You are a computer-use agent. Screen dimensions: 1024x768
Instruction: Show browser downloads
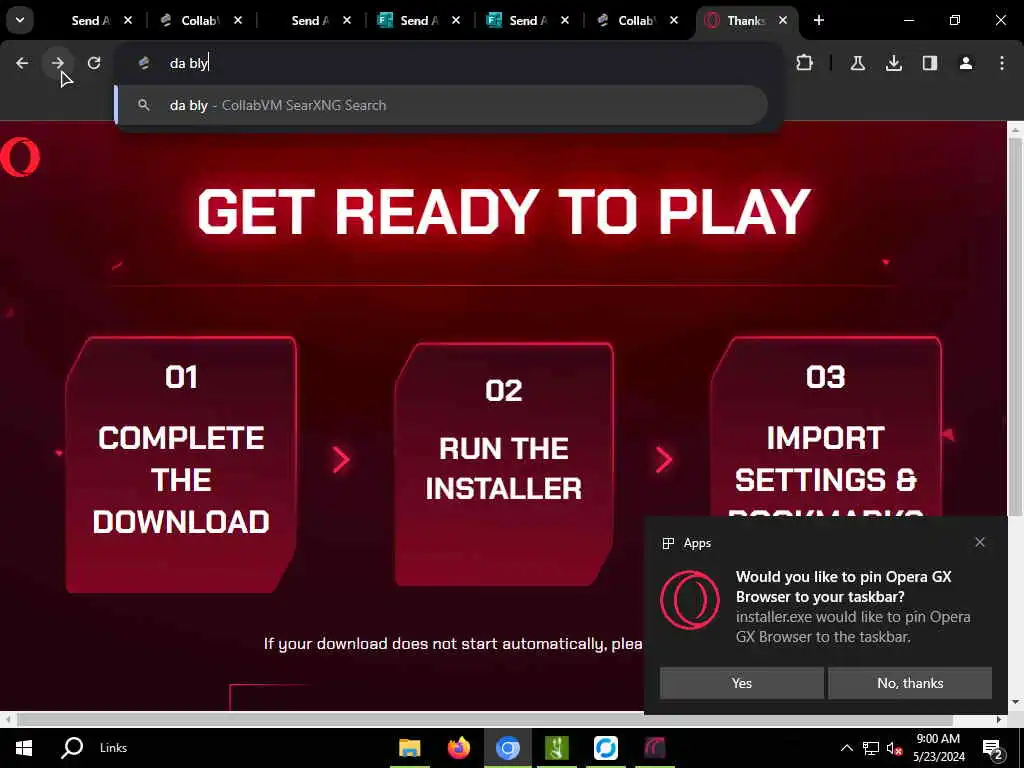point(893,63)
